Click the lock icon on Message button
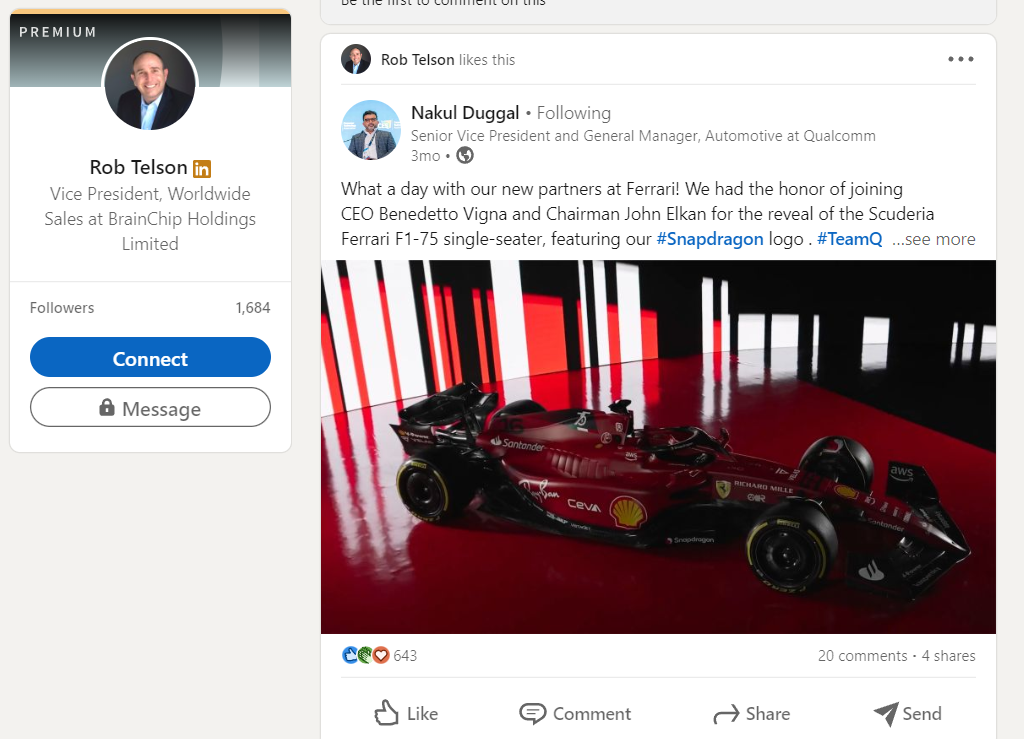This screenshot has width=1024, height=739. click(107, 408)
